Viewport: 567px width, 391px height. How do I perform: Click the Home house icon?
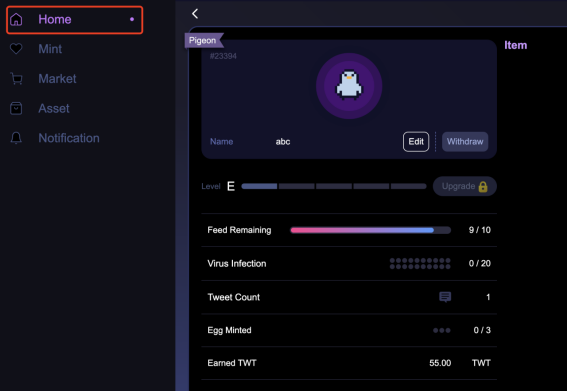pos(16,19)
